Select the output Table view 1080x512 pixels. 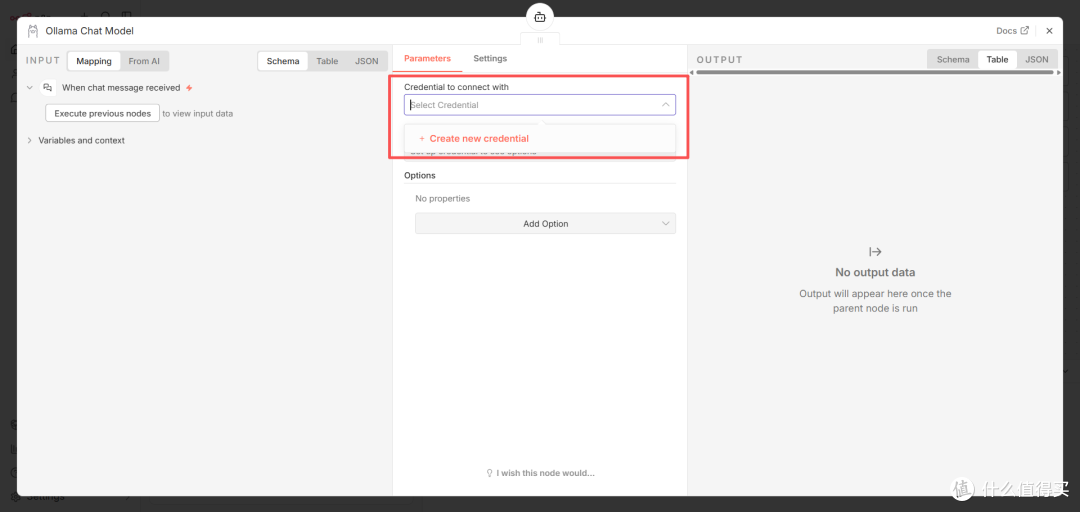click(997, 59)
